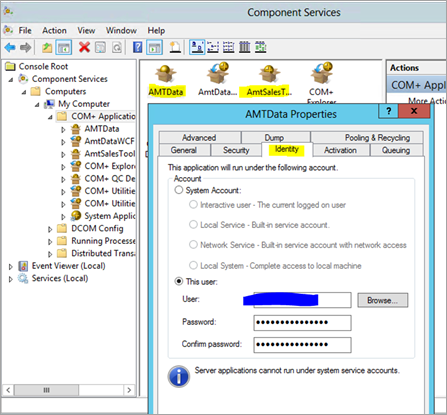
Task: Click the tree pane scroll right arrow
Action: pos(129,390)
